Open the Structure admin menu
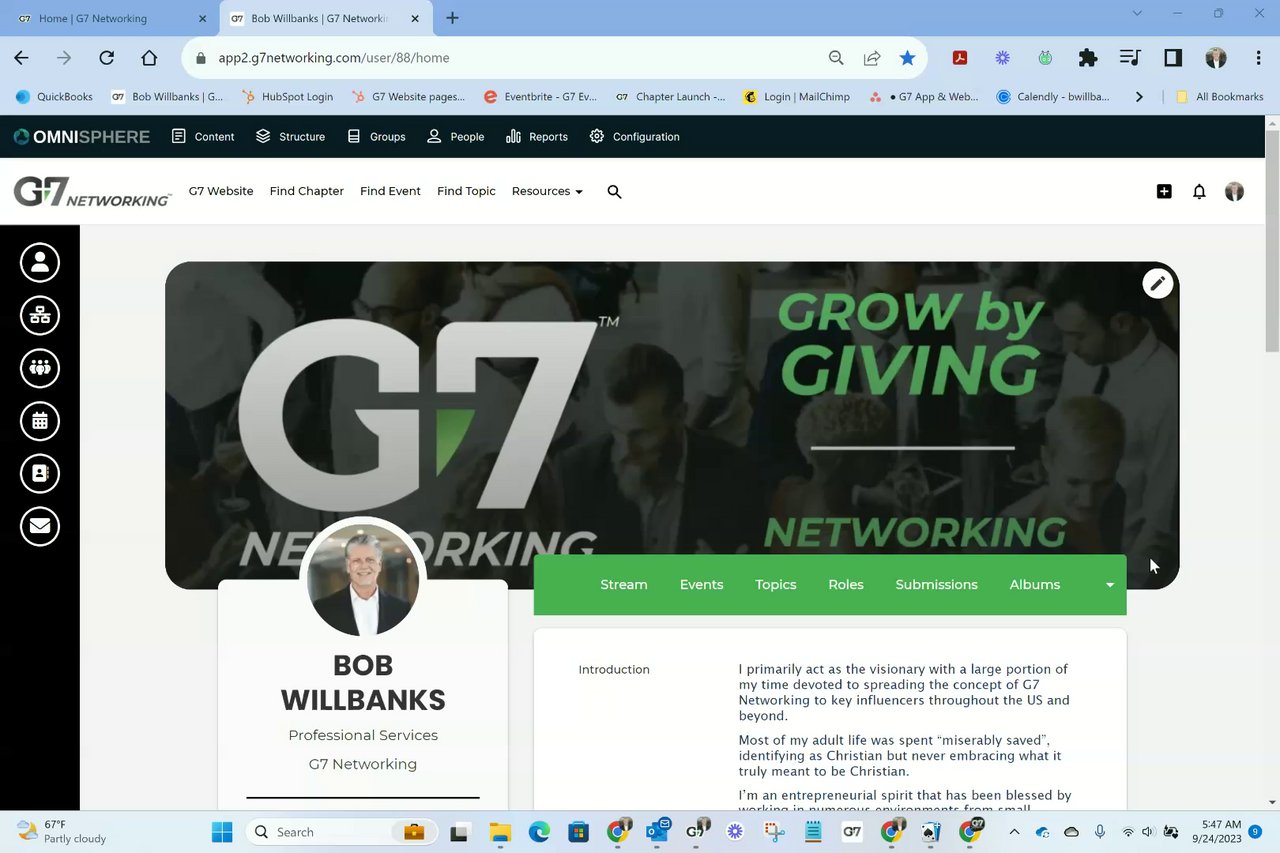The width and height of the screenshot is (1280, 853). (x=290, y=137)
